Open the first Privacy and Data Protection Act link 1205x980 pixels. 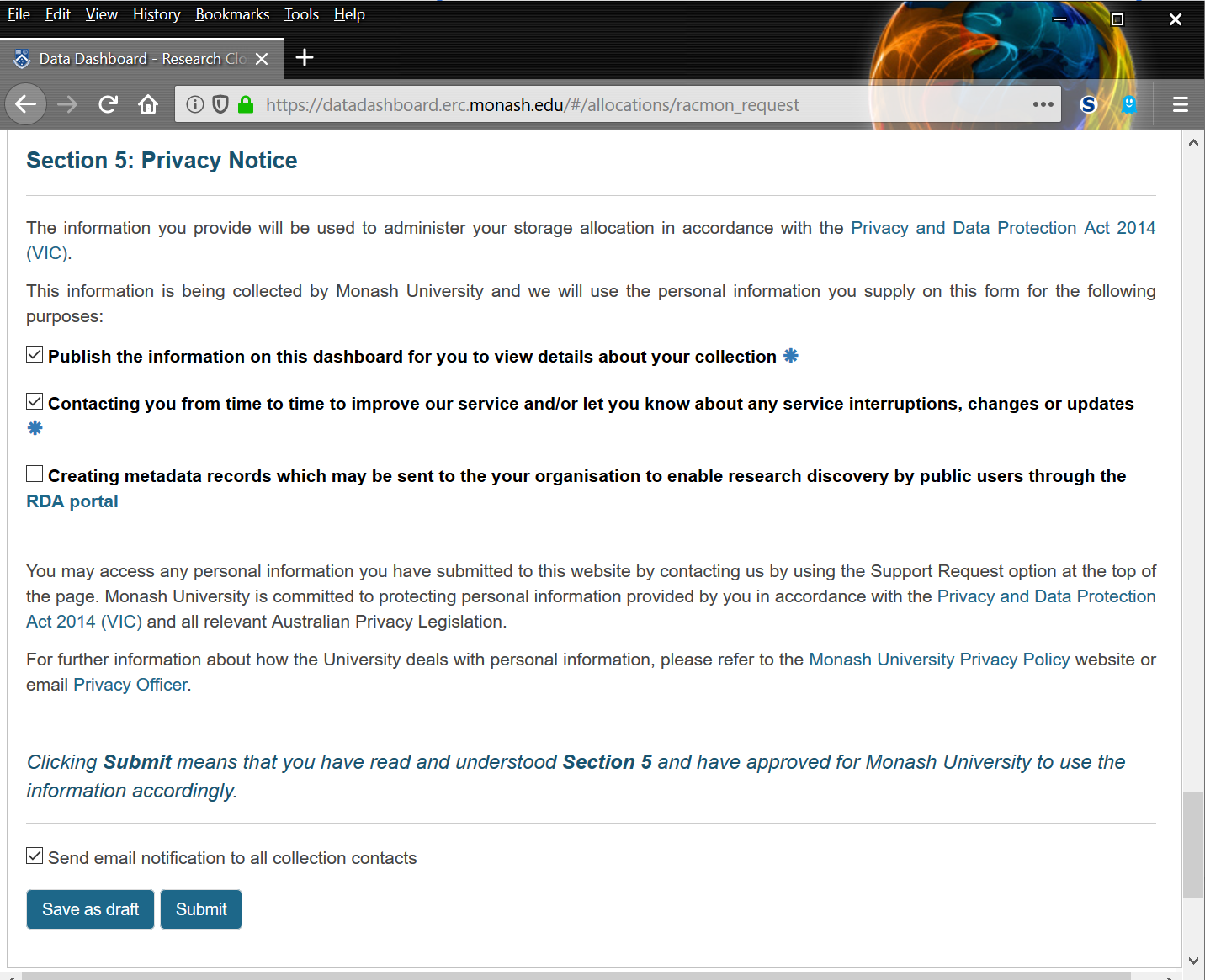coord(1003,228)
